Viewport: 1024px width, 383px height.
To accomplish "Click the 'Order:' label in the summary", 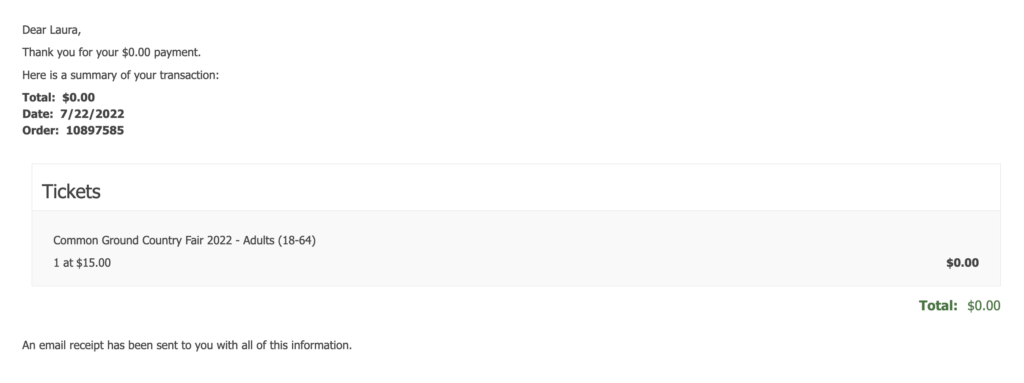I will [x=40, y=130].
